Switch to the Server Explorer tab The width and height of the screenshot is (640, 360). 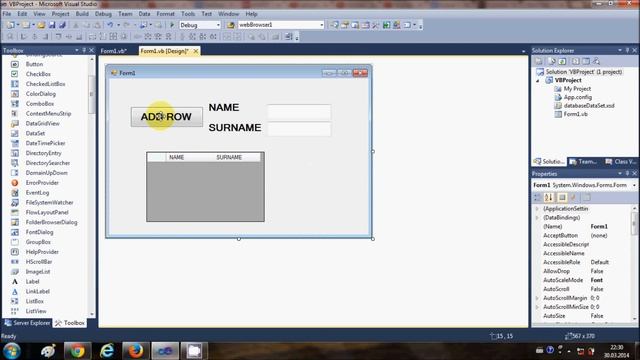pyautogui.click(x=28, y=323)
